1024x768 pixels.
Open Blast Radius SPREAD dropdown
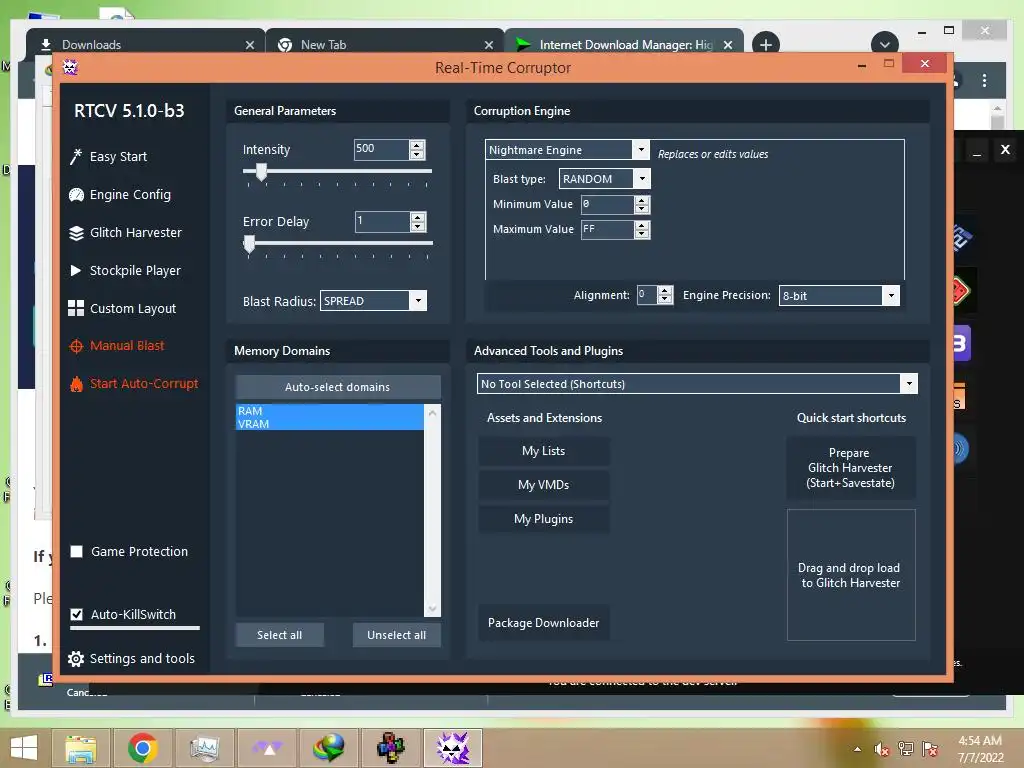(x=418, y=301)
